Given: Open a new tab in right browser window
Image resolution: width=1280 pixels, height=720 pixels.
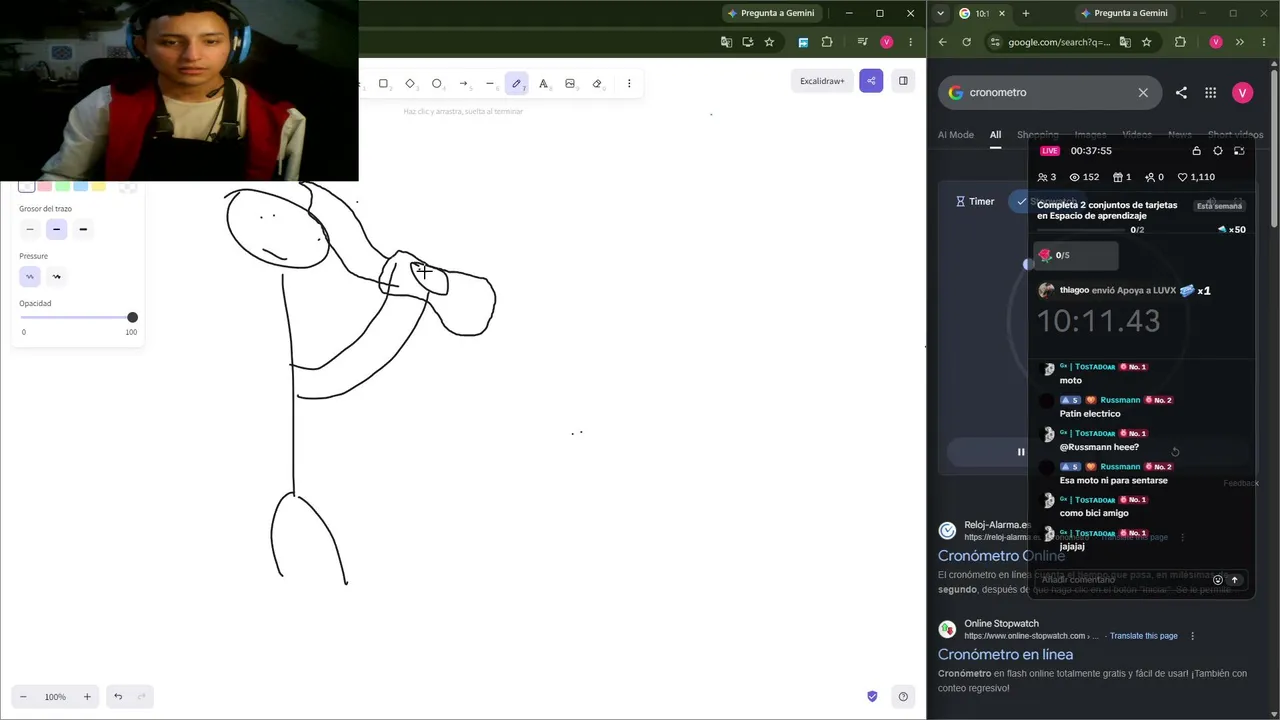Looking at the screenshot, I should pyautogui.click(x=1025, y=13).
